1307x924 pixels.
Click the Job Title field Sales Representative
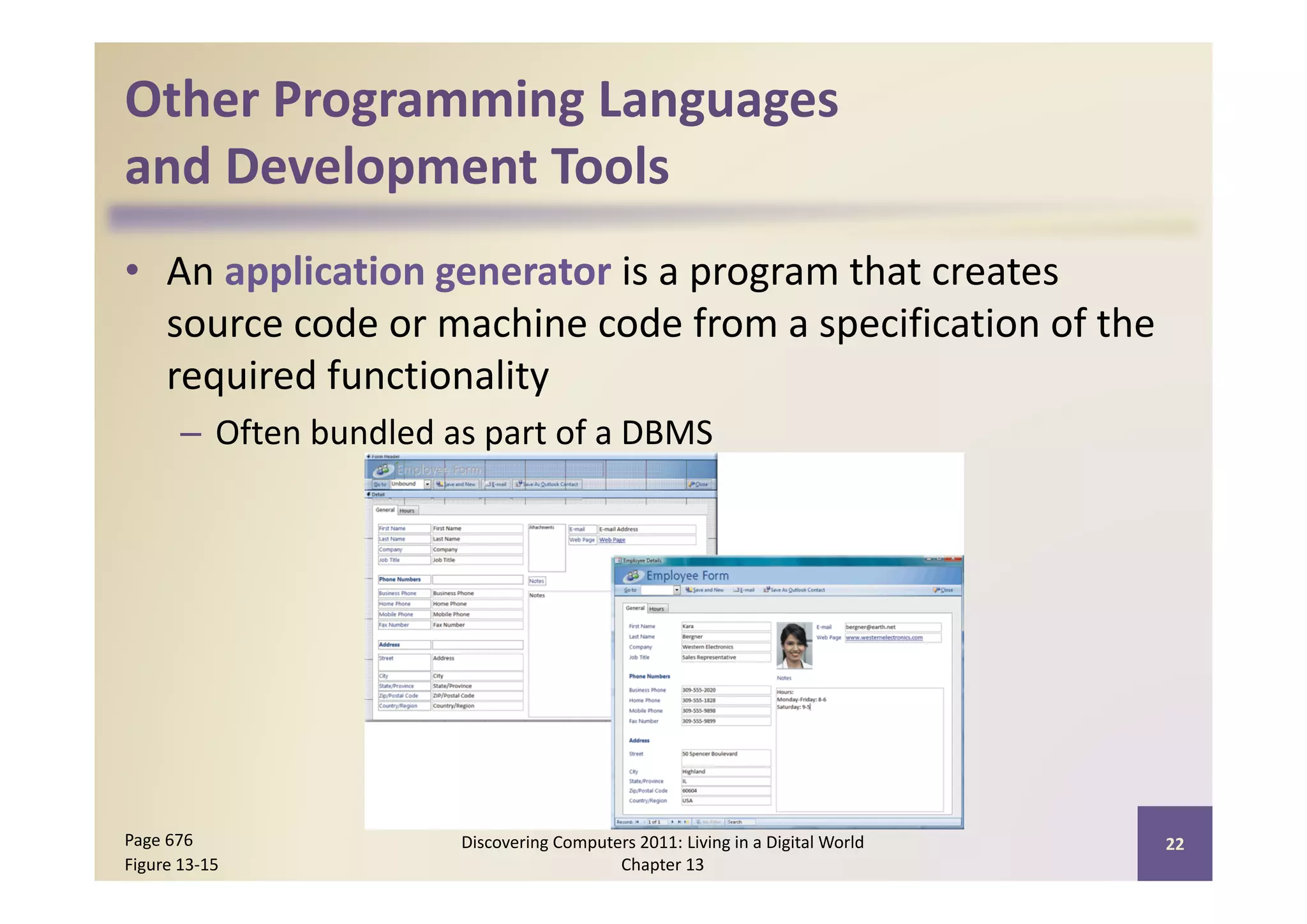point(726,657)
